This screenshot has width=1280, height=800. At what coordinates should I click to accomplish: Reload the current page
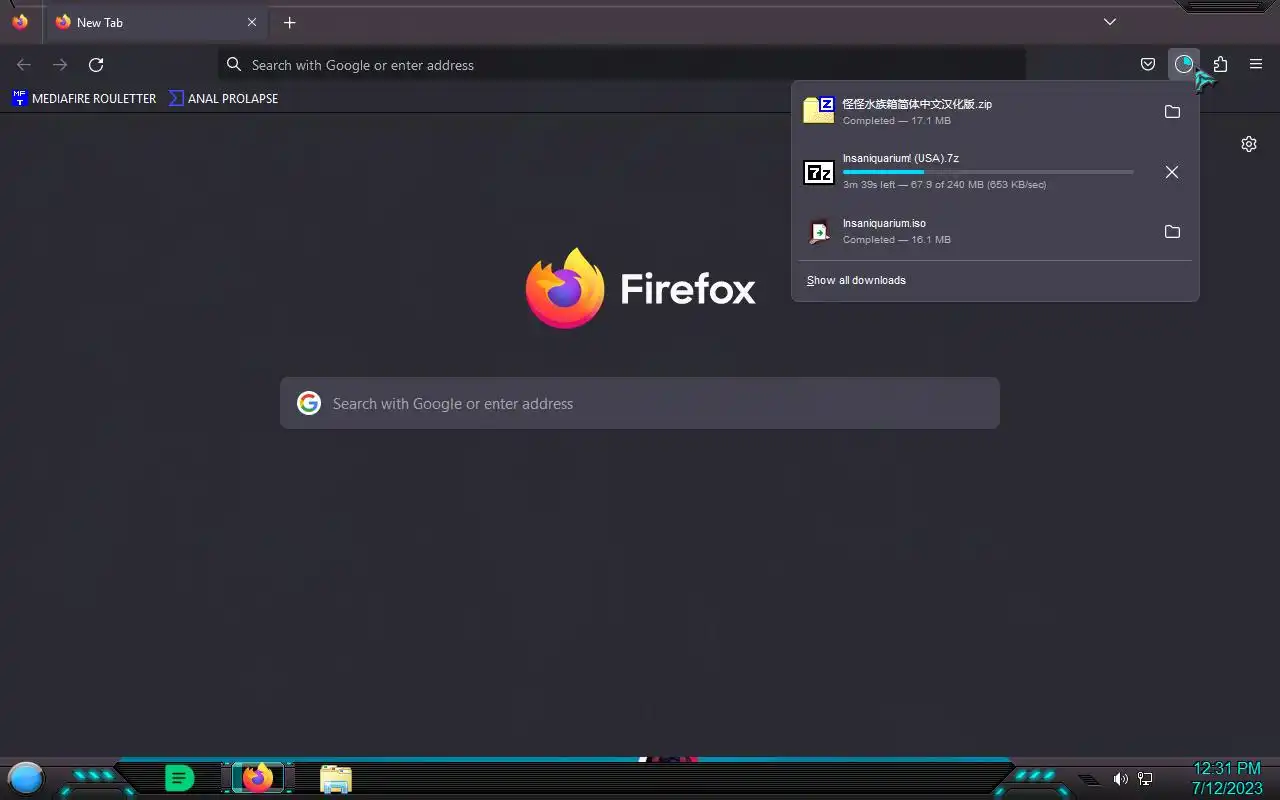pos(96,65)
